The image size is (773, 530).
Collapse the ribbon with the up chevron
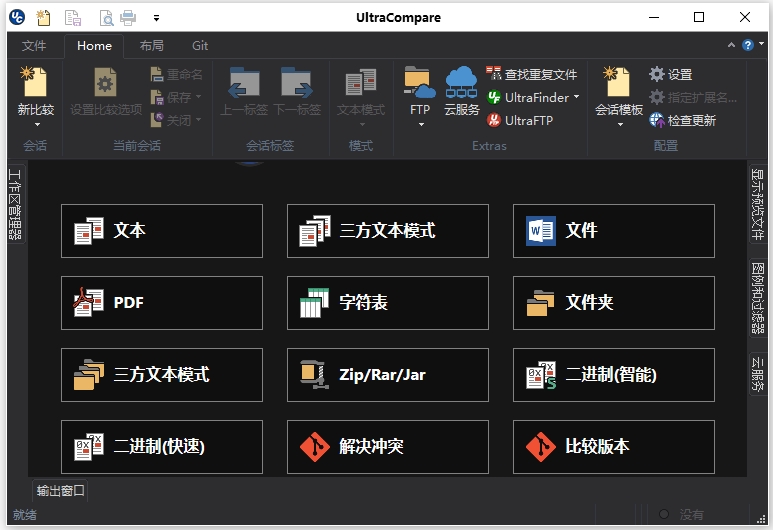(731, 45)
